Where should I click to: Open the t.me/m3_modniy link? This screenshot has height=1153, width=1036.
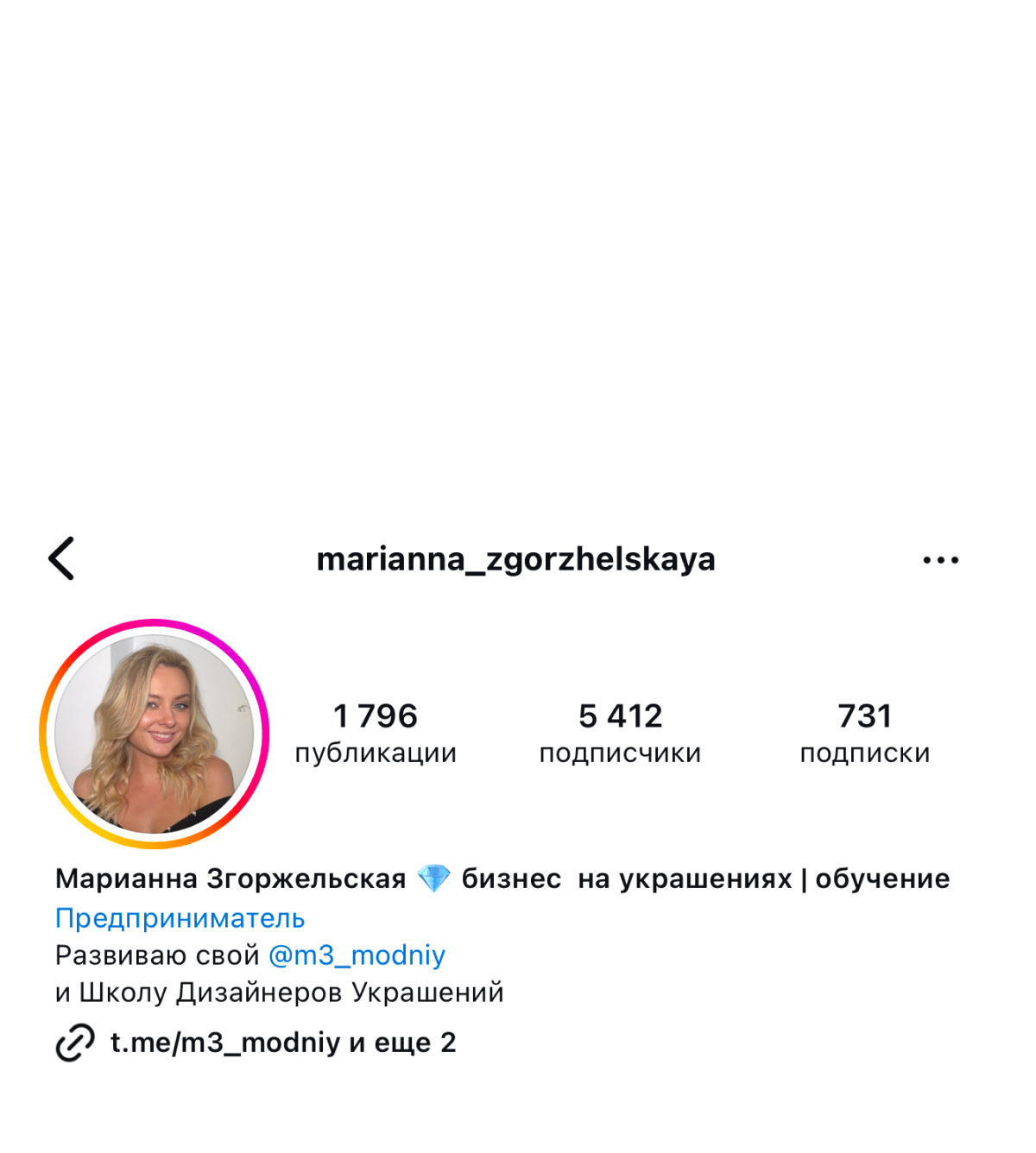[x=225, y=1043]
